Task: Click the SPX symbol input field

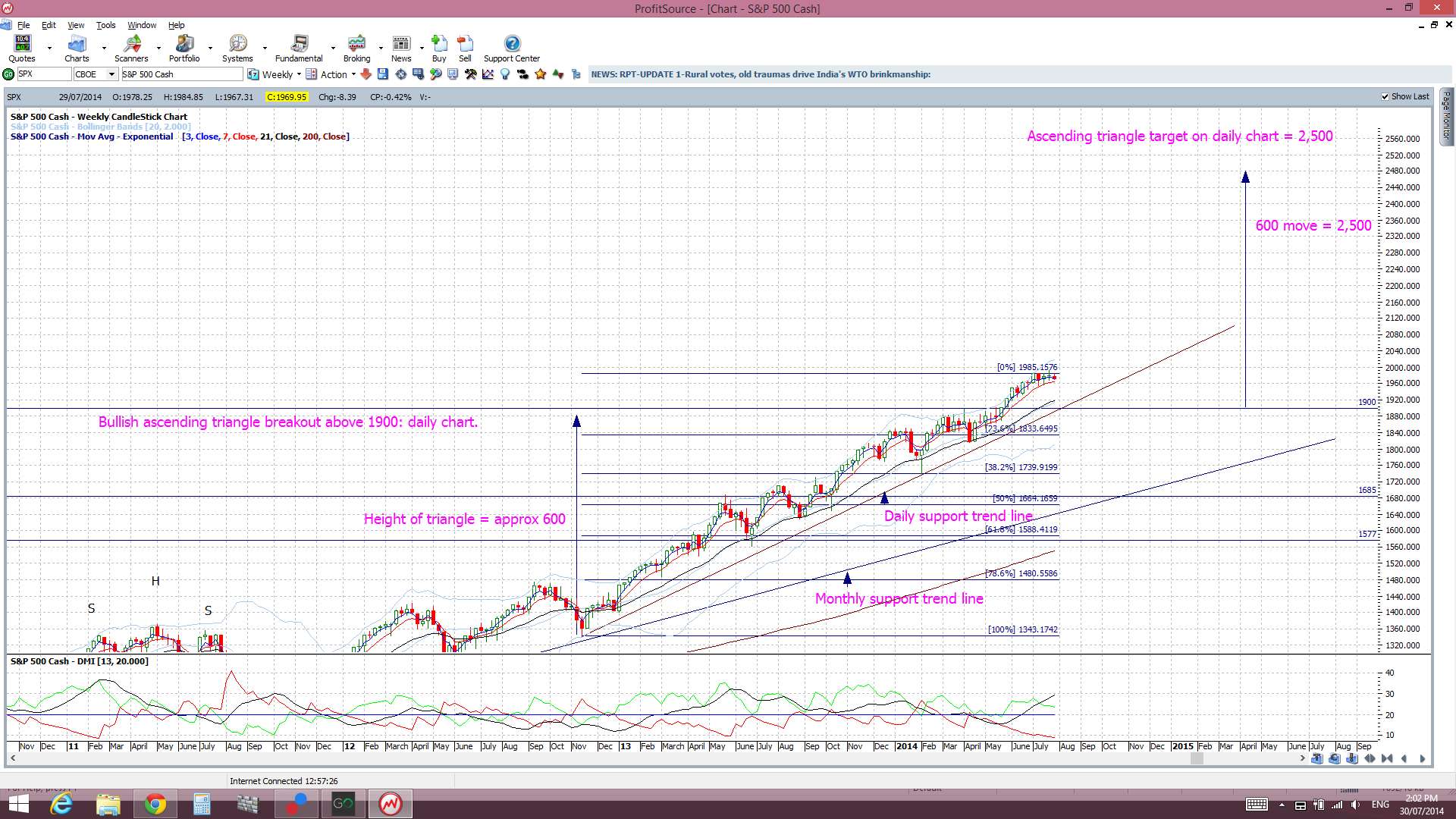Action: [x=43, y=74]
